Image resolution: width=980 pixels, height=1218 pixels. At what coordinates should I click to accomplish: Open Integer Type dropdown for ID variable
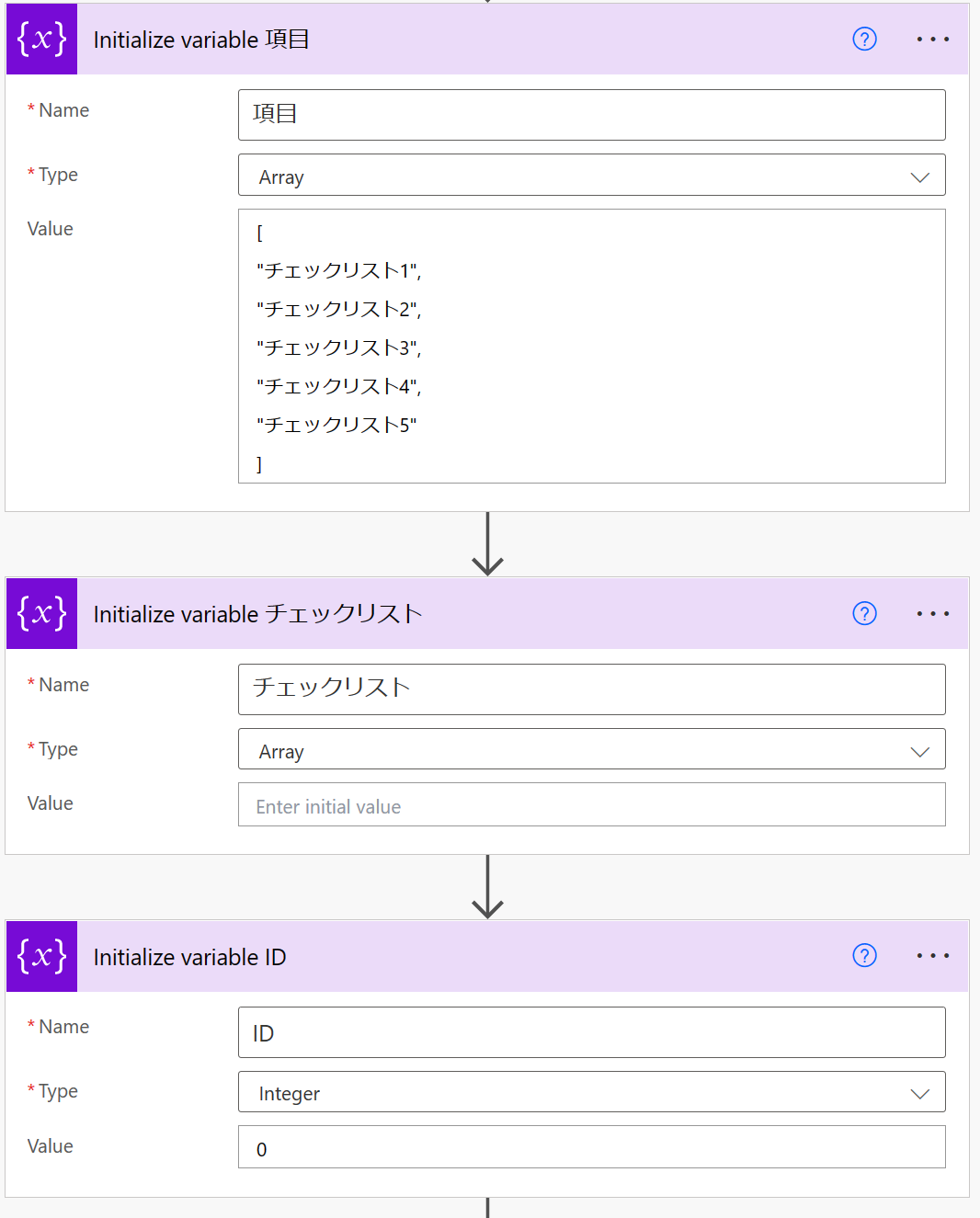pos(591,1091)
